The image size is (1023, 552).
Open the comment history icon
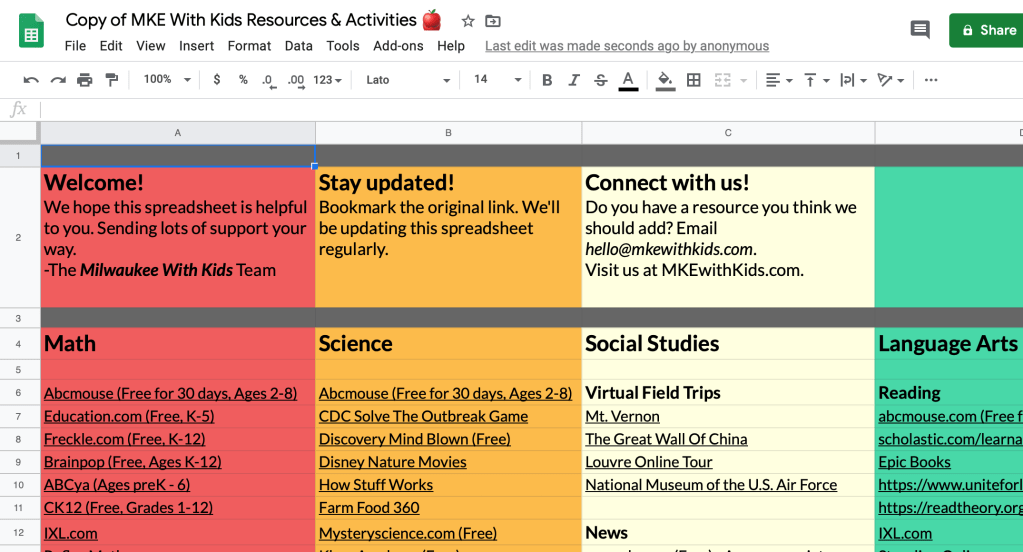click(x=920, y=30)
